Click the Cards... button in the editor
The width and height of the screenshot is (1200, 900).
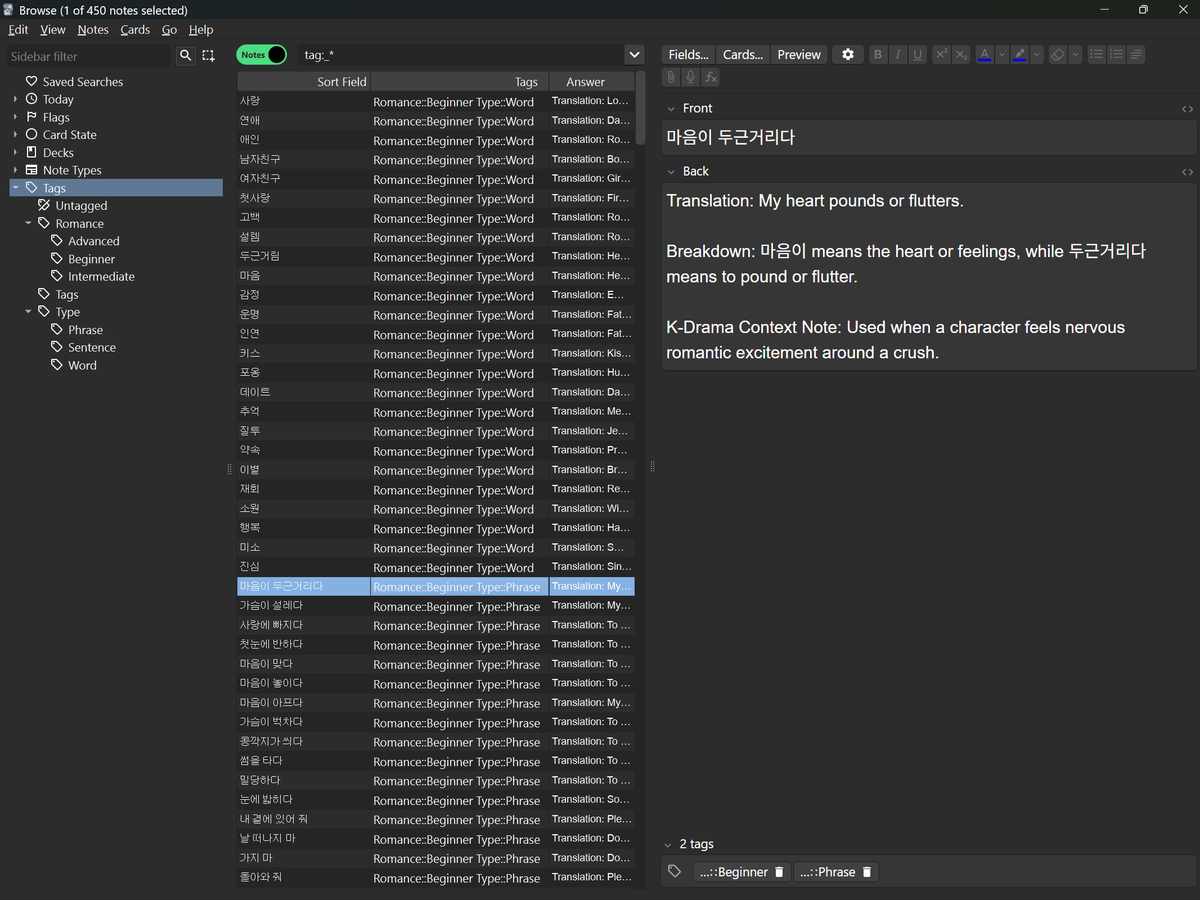tap(743, 55)
